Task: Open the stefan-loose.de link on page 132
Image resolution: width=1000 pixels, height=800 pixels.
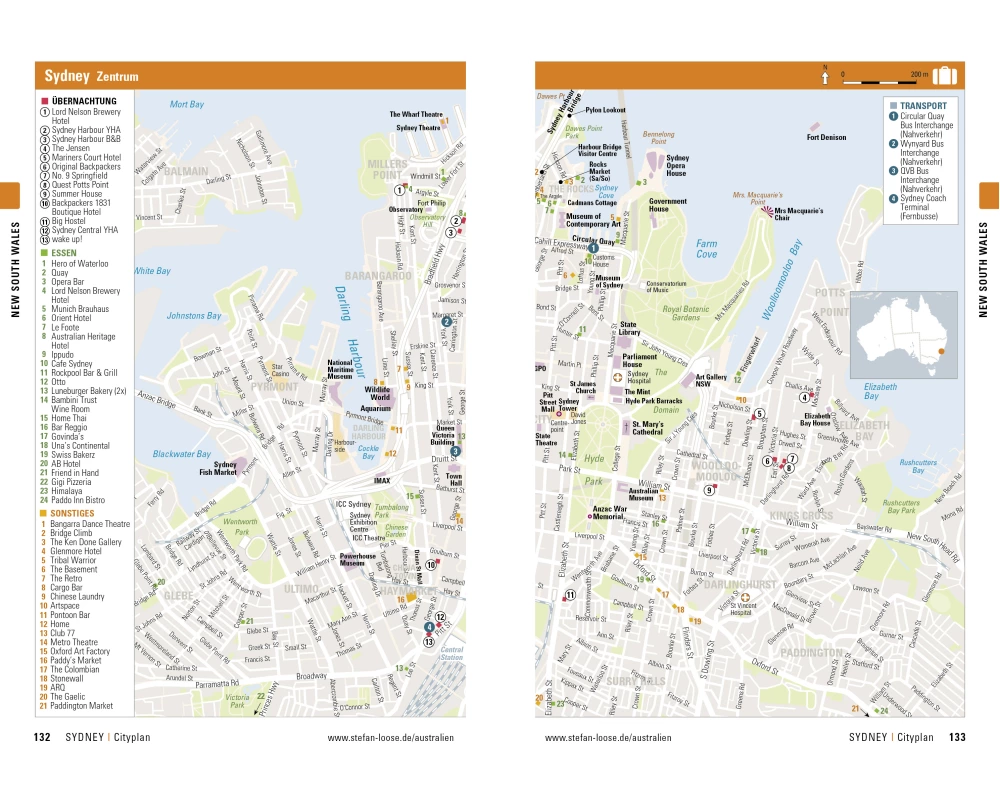Action: click(390, 737)
